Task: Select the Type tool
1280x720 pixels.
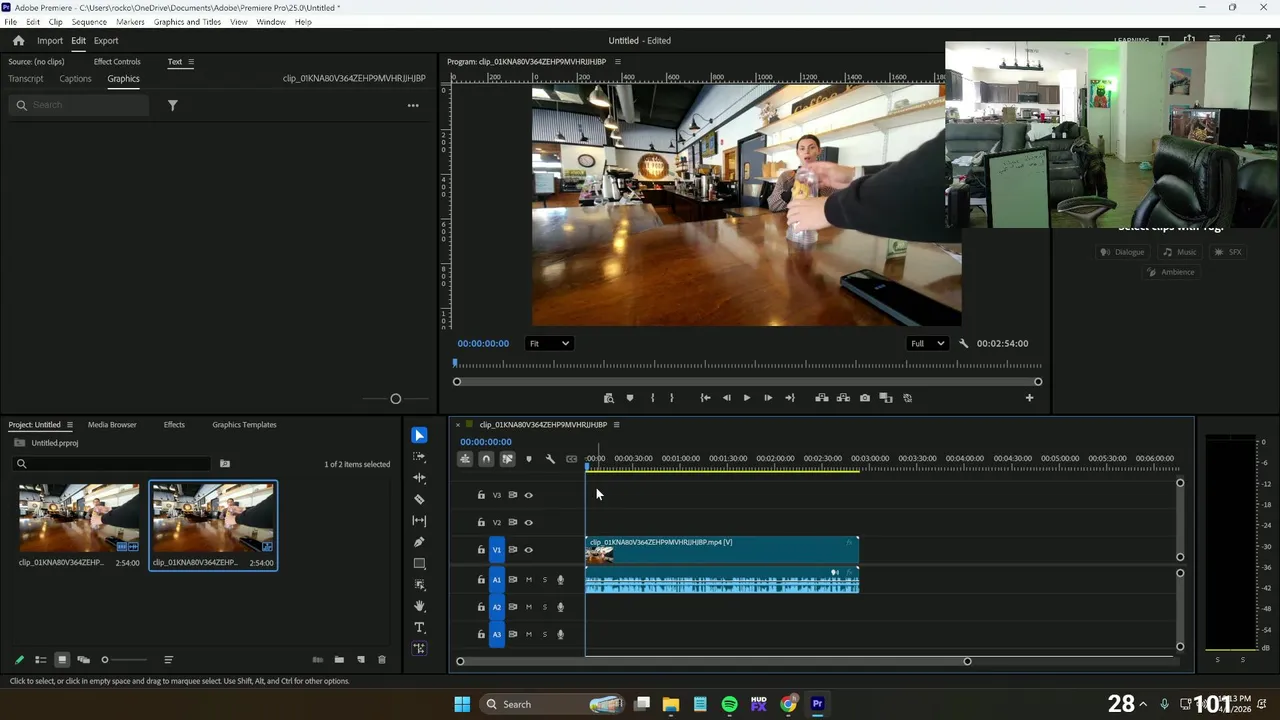Action: coord(419,628)
